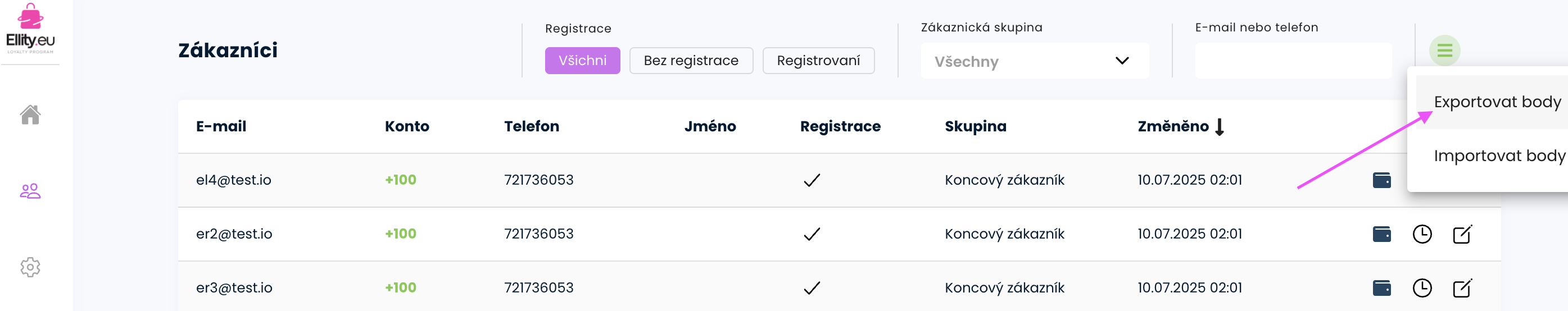Filter by Bez registrace
The height and width of the screenshot is (311, 1568).
[691, 61]
